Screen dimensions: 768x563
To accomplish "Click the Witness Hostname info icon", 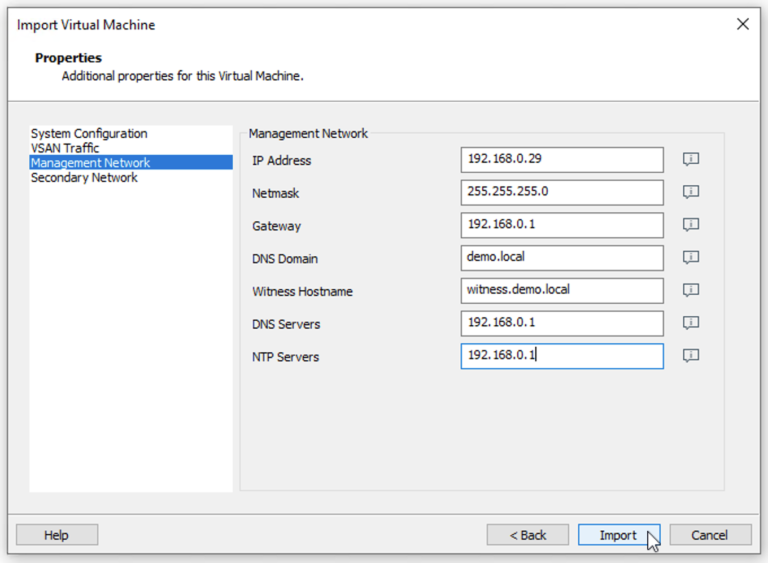I will click(690, 291).
